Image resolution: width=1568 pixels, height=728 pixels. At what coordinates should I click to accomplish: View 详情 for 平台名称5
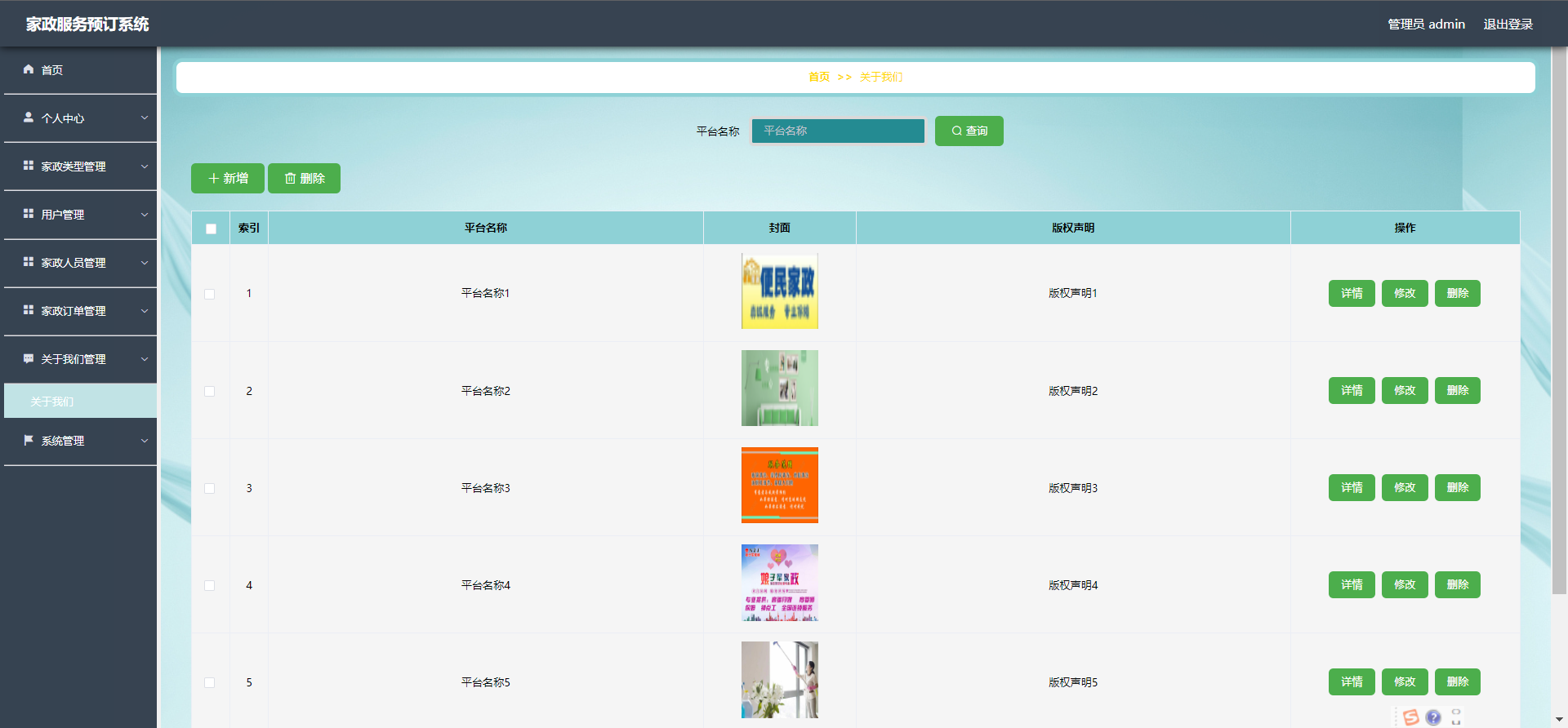[1352, 681]
